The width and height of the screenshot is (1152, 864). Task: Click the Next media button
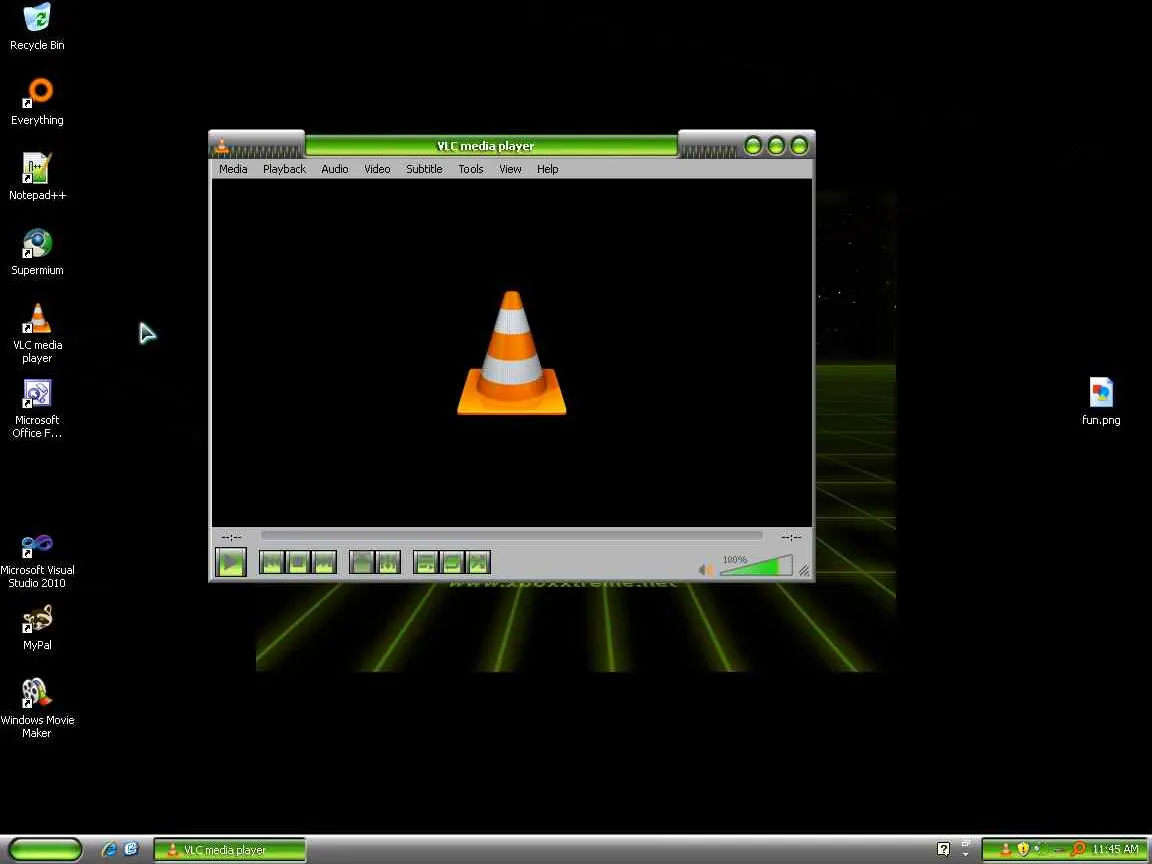tap(325, 563)
